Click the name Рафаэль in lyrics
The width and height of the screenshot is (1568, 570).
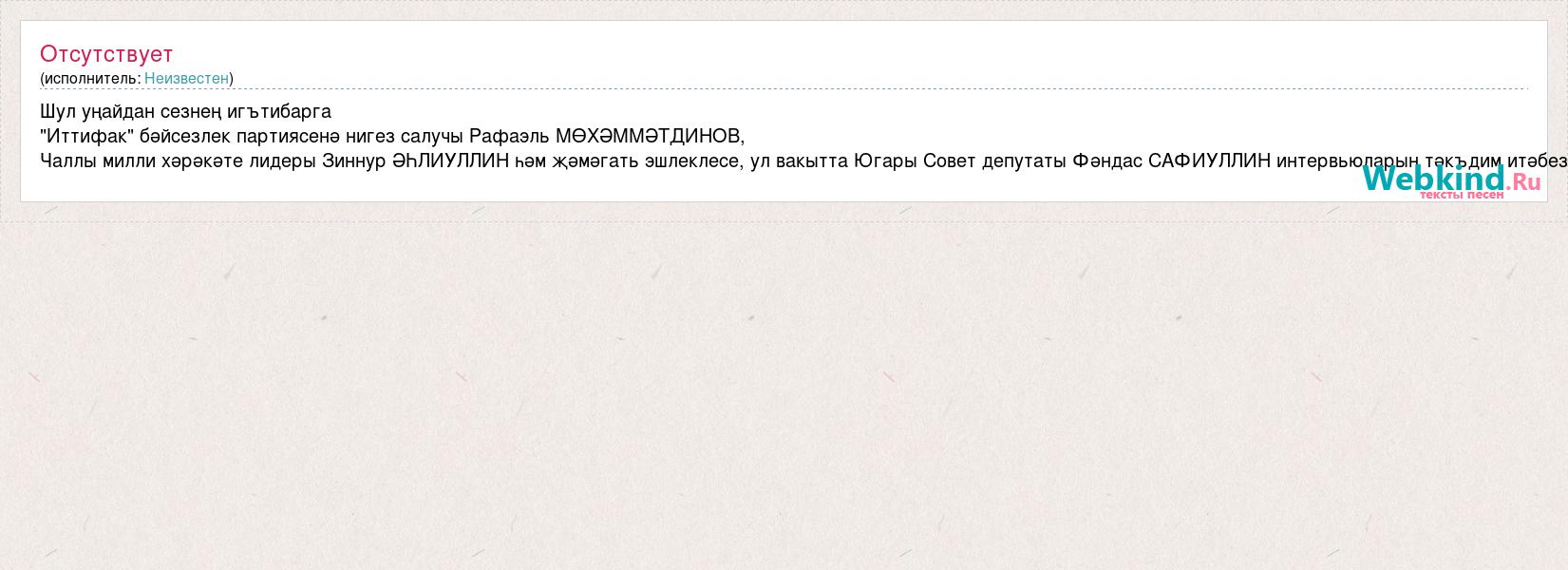click(x=509, y=136)
